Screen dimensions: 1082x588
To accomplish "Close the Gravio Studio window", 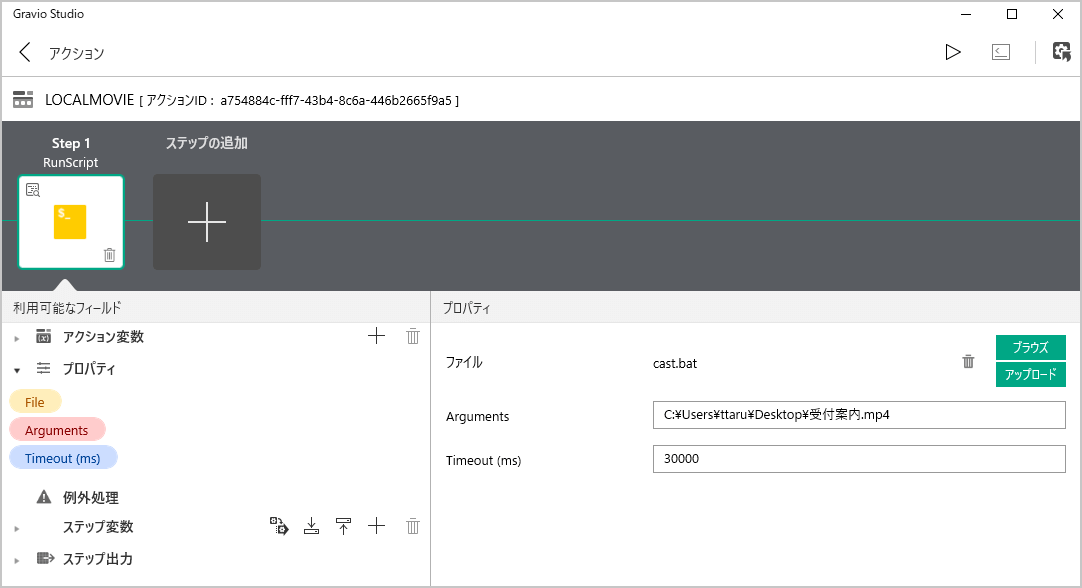I will [x=1058, y=14].
